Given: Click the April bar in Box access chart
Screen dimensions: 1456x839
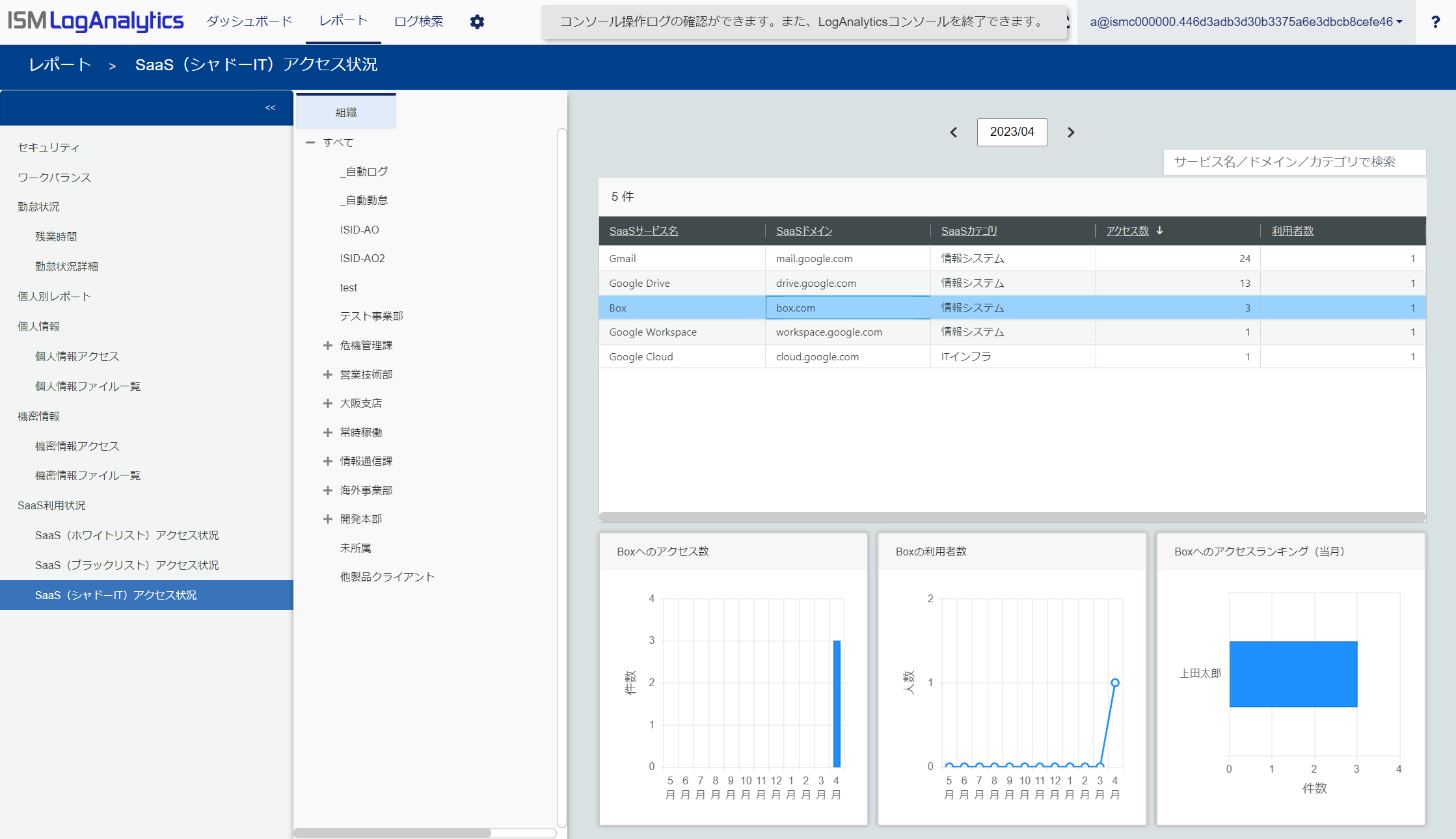Looking at the screenshot, I should pos(837,704).
